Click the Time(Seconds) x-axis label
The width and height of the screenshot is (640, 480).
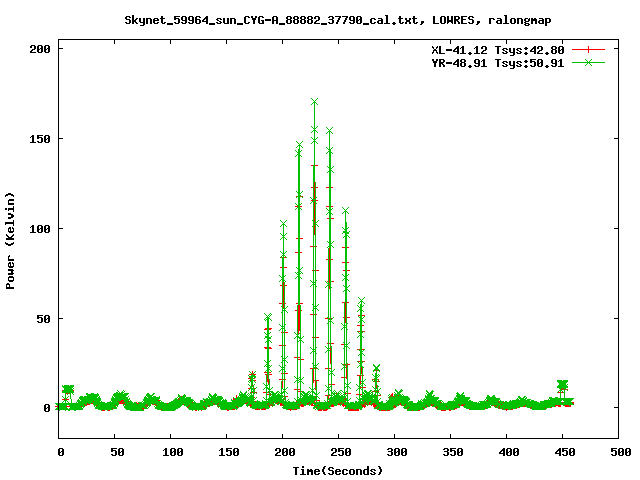[337, 470]
